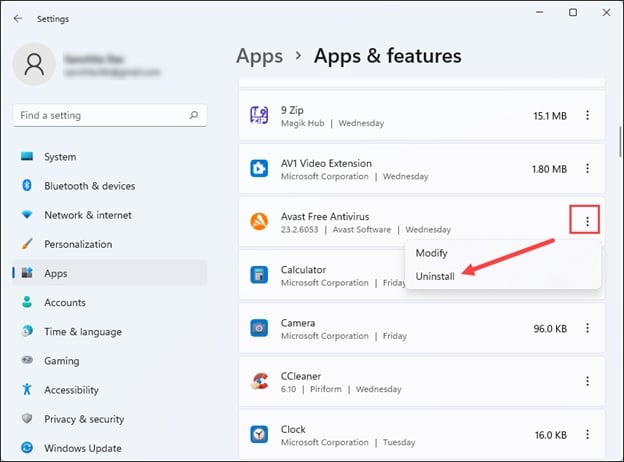Click the Camera app icon
This screenshot has height=462, width=624.
coord(259,328)
